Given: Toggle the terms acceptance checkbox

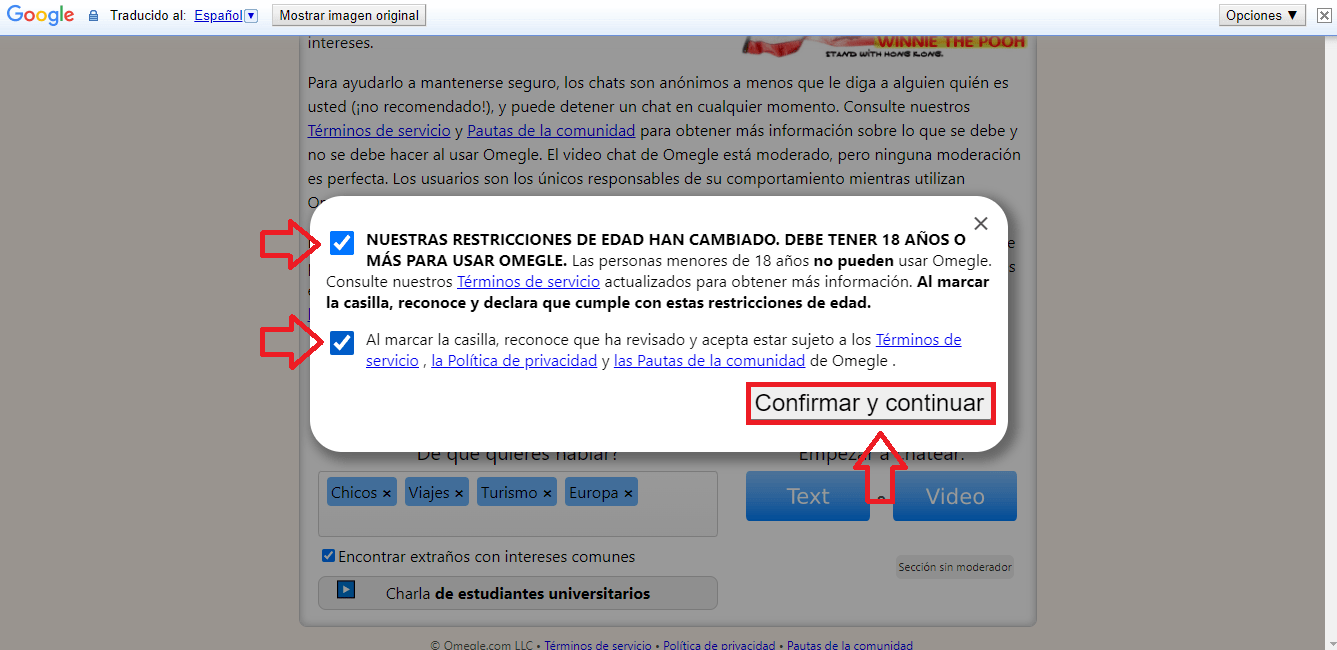Looking at the screenshot, I should pyautogui.click(x=342, y=343).
